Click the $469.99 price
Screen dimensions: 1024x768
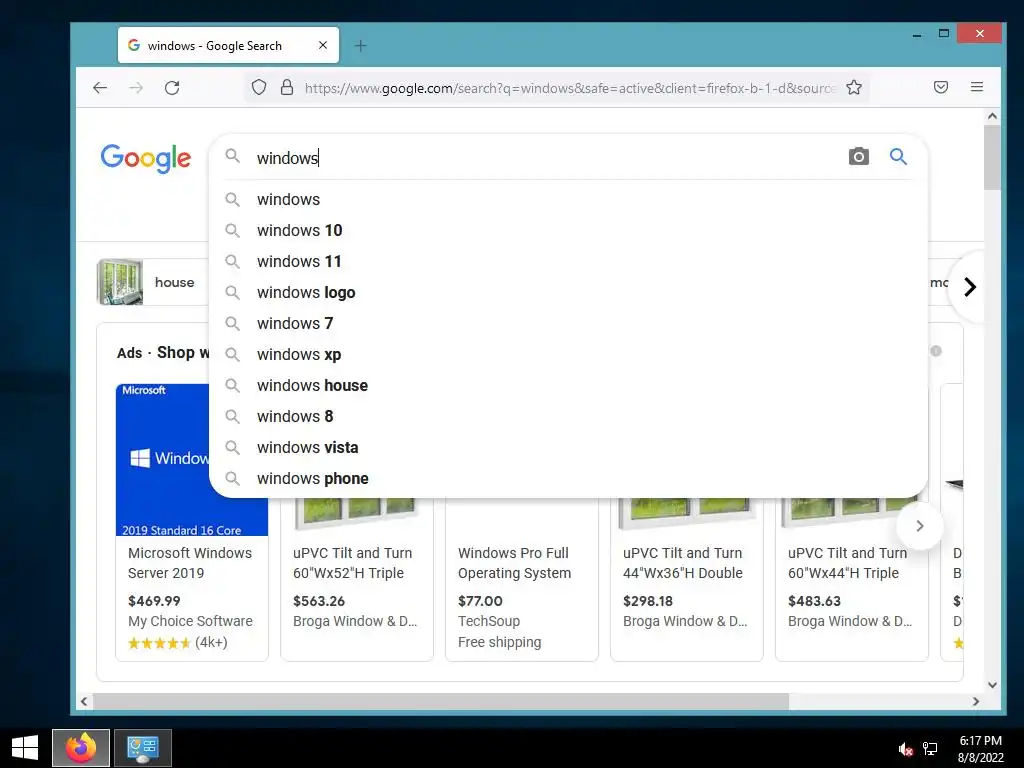pos(154,601)
